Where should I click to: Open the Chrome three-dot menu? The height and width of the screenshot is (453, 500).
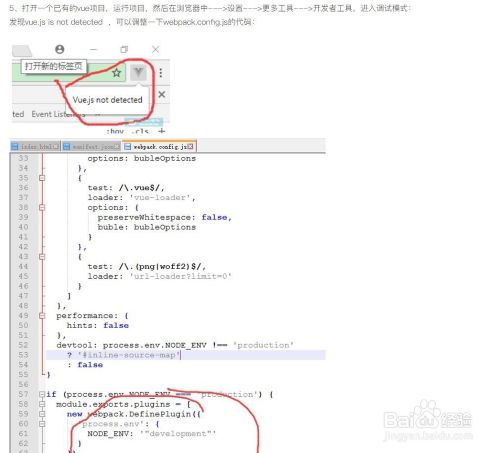161,72
